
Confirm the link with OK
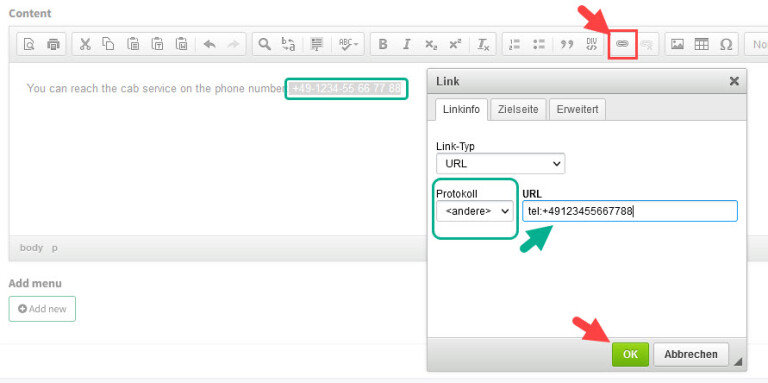point(630,354)
